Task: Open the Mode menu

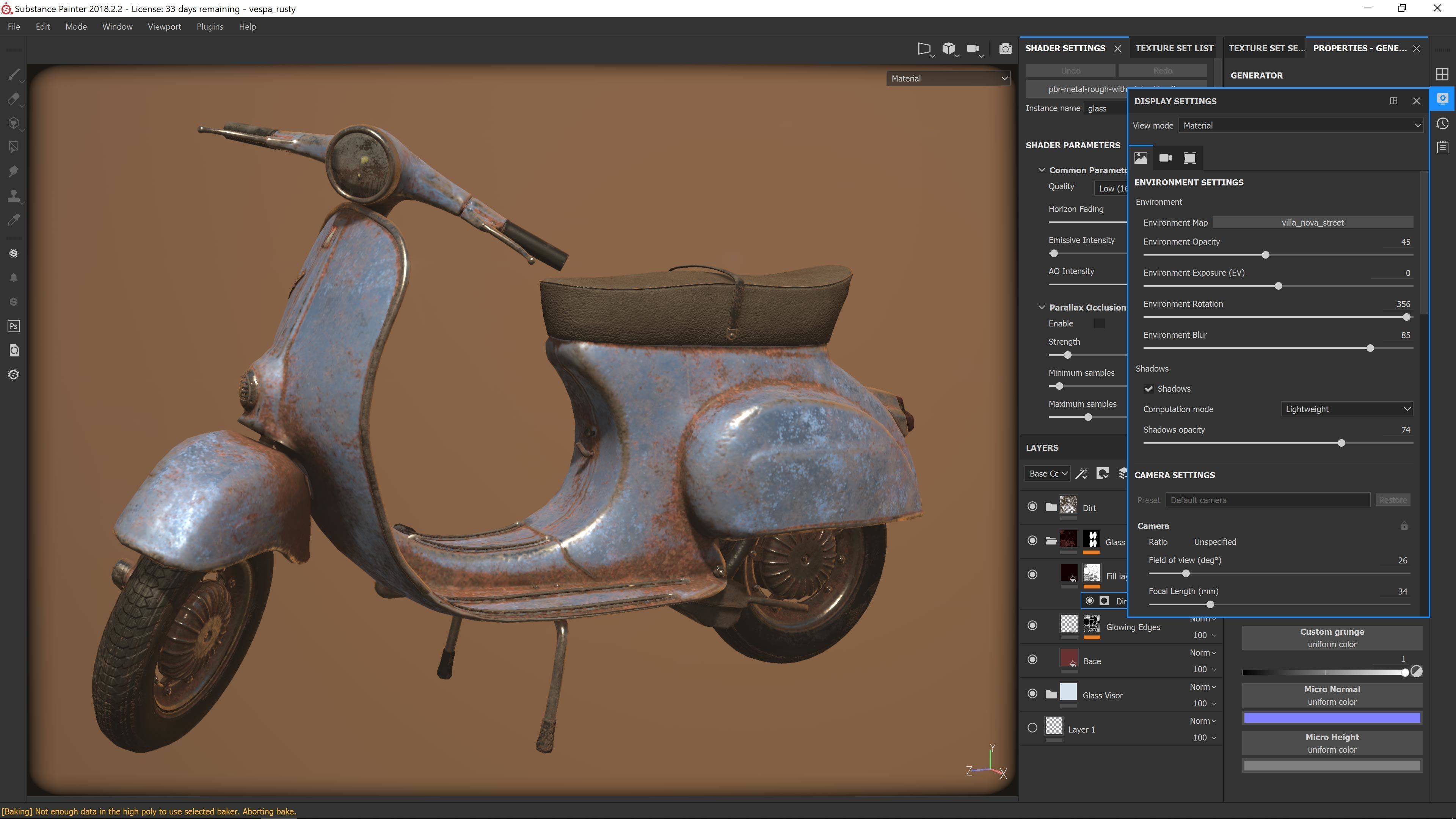Action: point(76,27)
